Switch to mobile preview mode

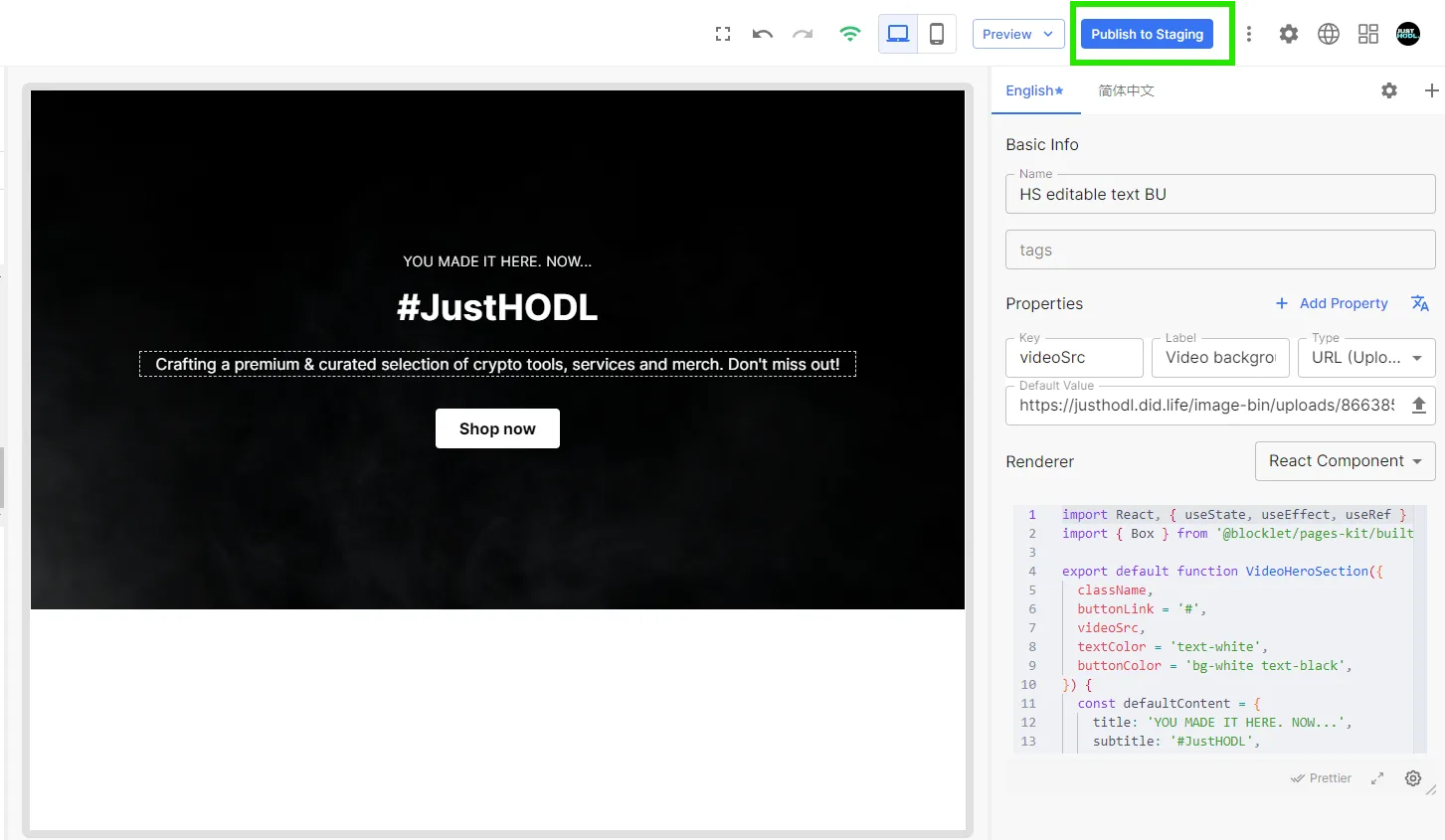pos(937,34)
